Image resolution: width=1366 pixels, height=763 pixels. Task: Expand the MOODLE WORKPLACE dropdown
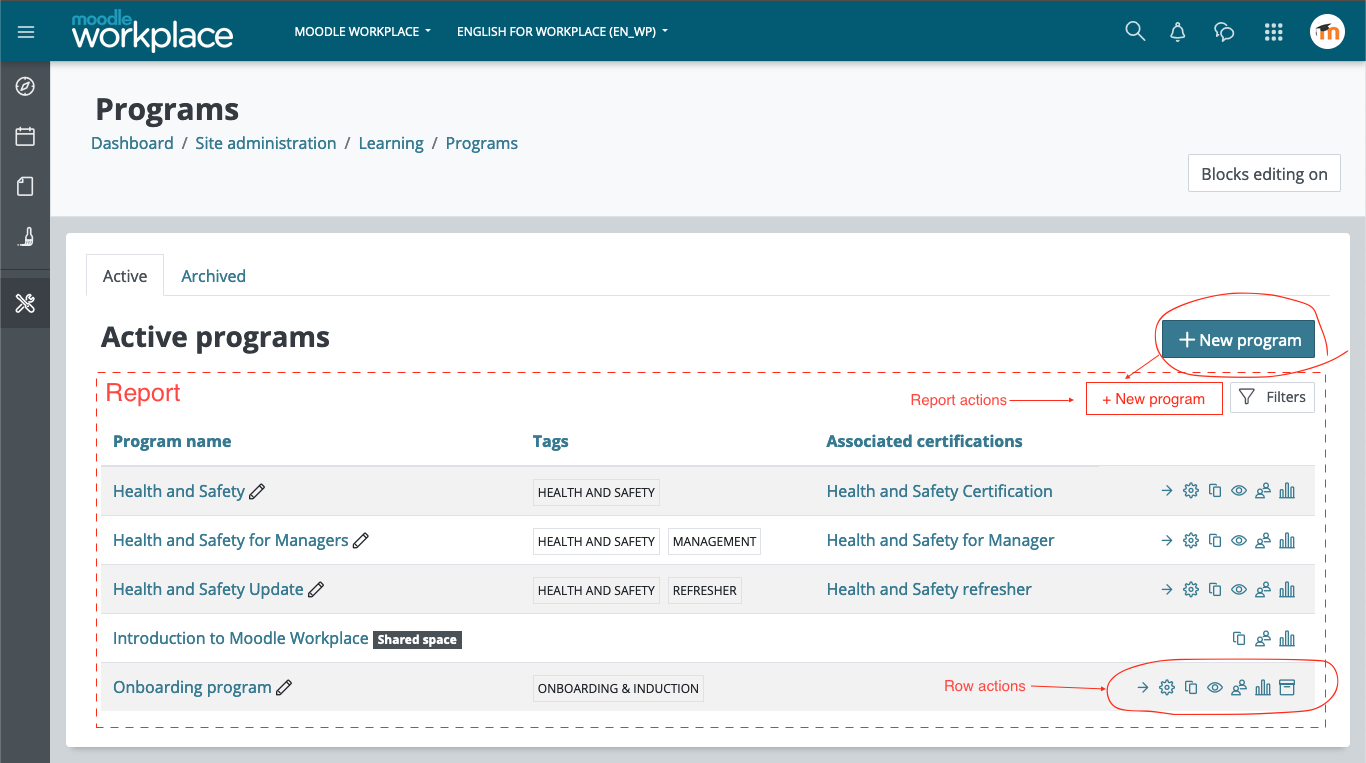click(363, 32)
